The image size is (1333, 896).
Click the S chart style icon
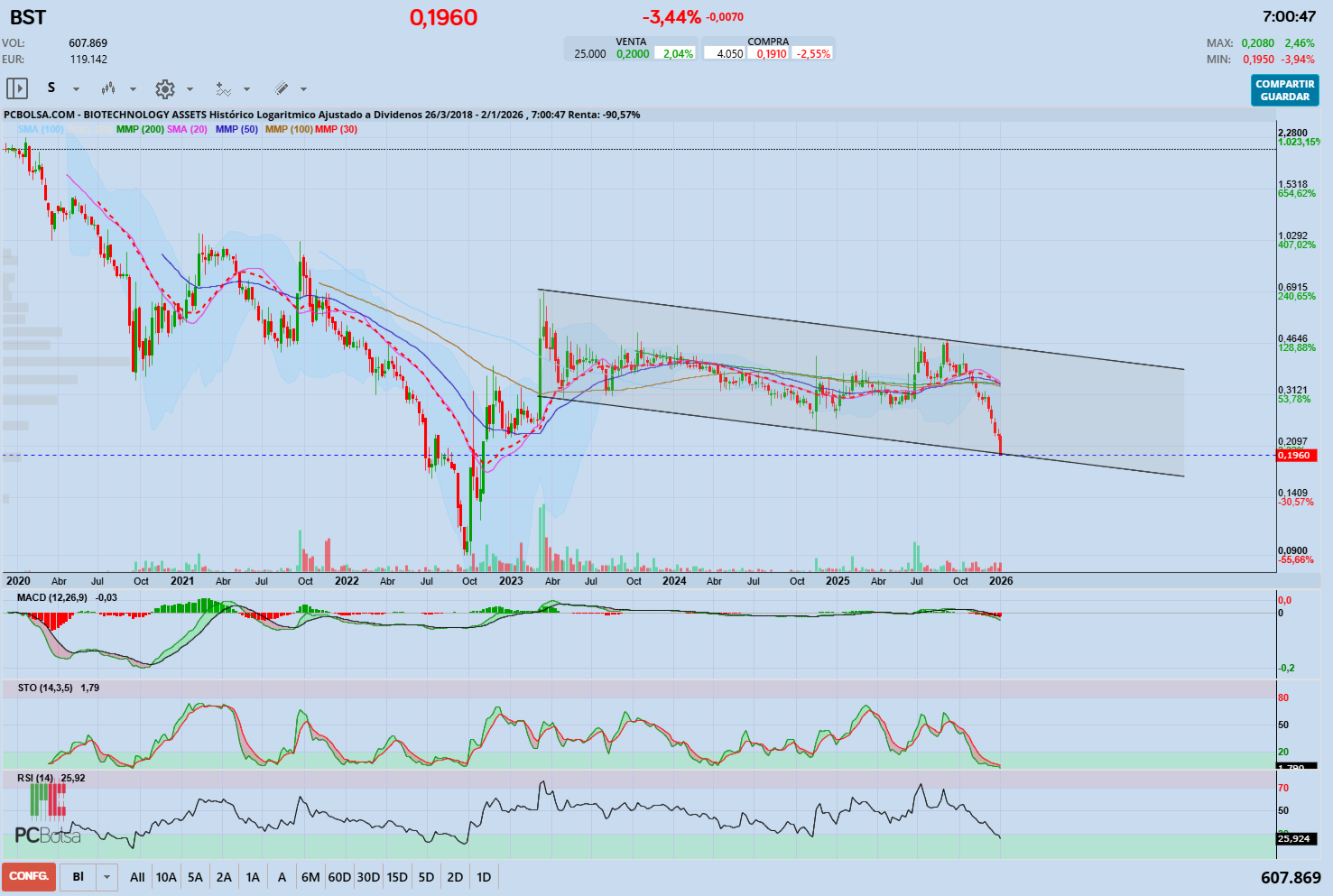coord(51,88)
